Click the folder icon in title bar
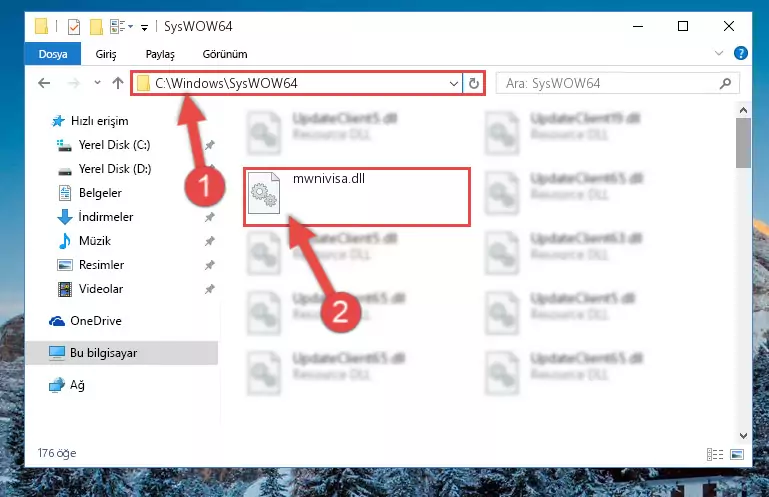 pos(42,26)
